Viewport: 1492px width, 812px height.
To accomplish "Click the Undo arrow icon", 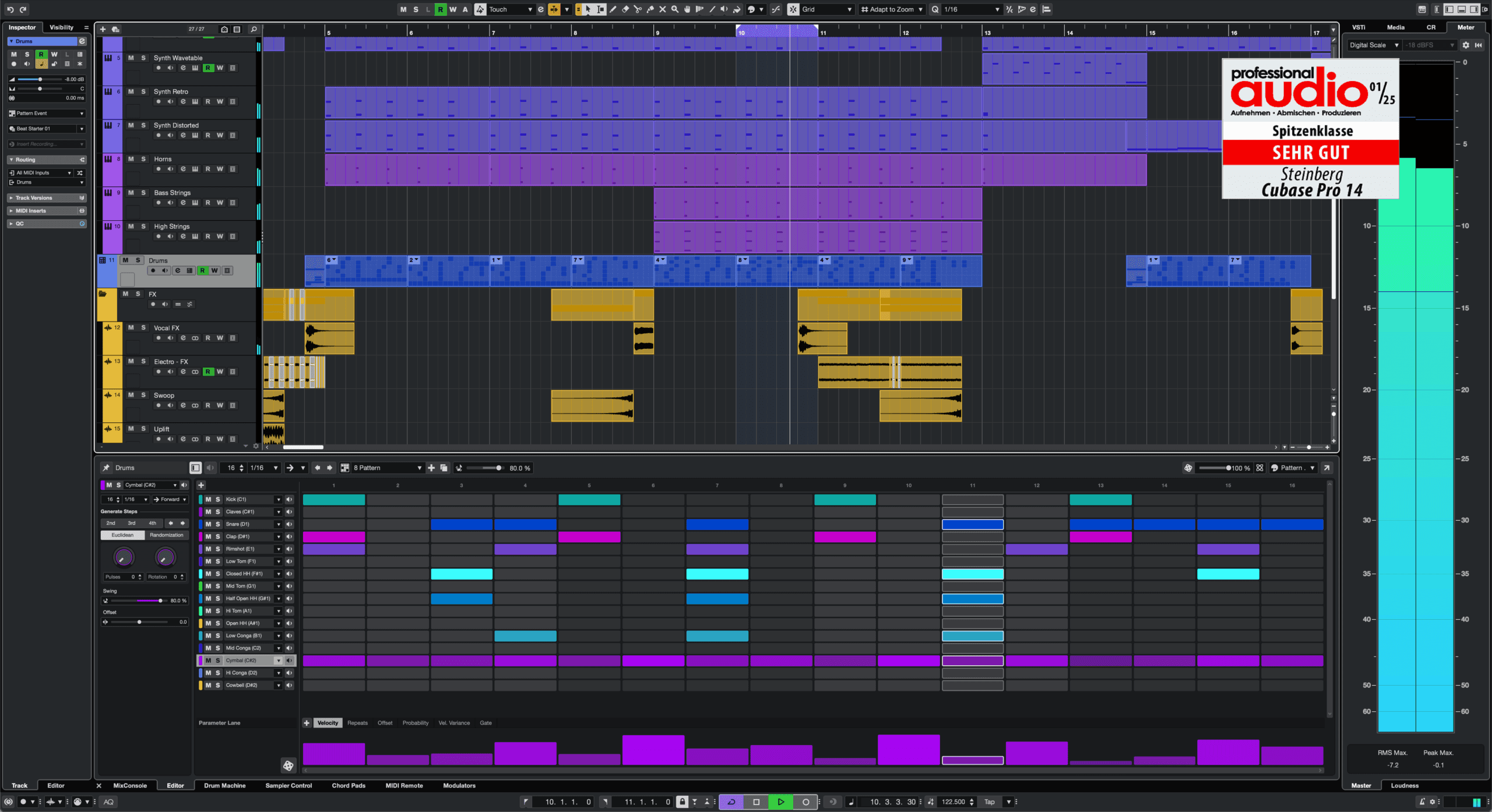I will tap(10, 9).
